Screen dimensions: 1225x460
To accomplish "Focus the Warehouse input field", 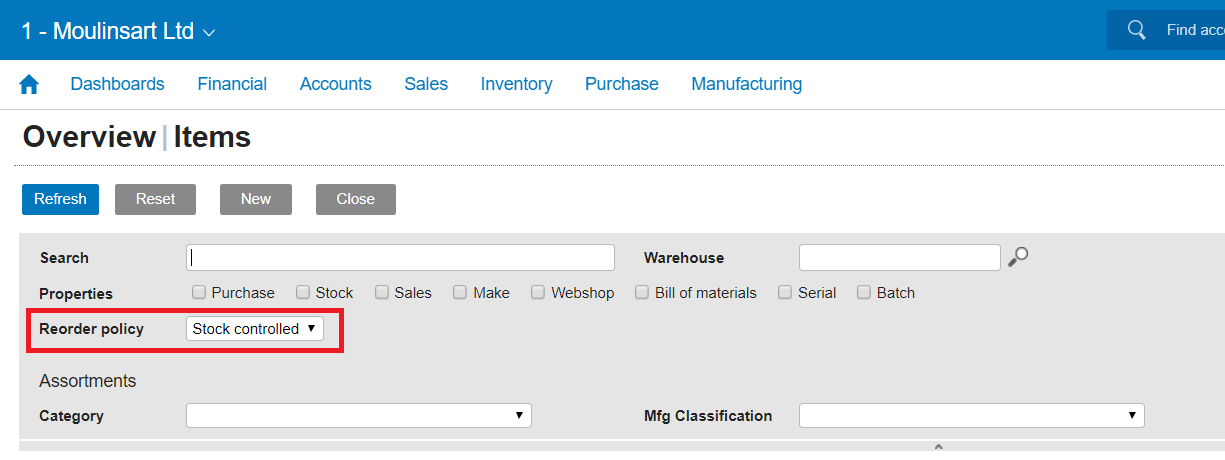I will (899, 257).
